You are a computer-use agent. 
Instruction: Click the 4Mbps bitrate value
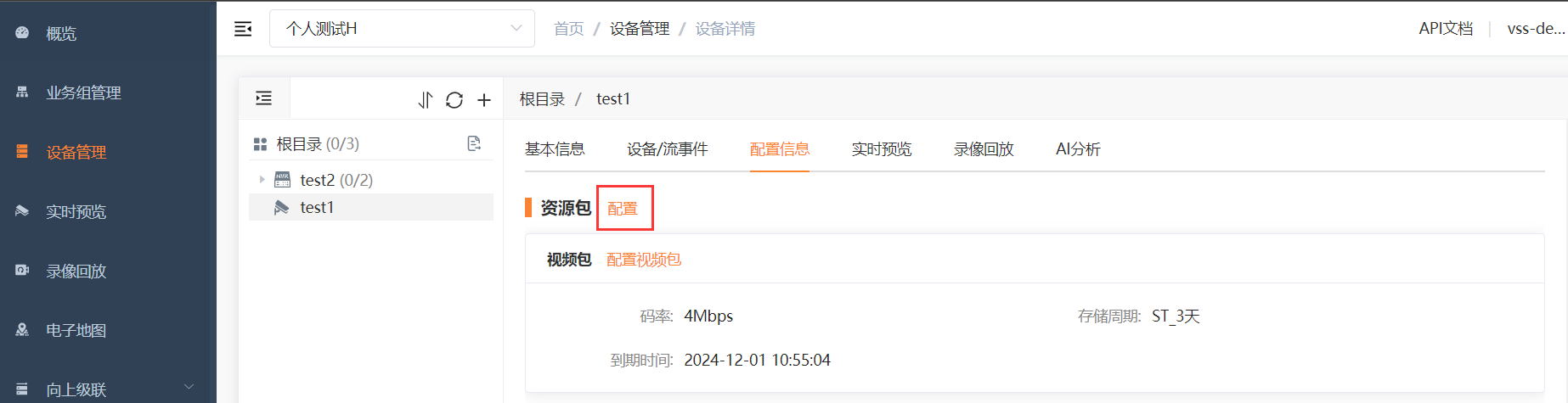point(708,316)
